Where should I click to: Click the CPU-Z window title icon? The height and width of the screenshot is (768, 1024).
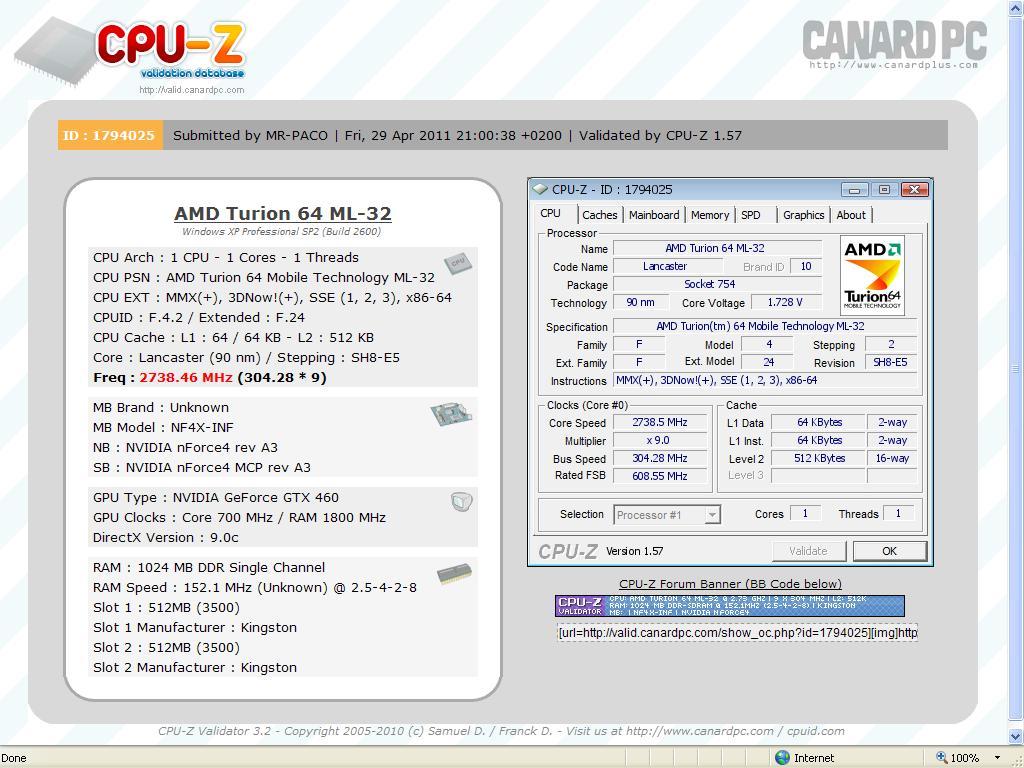pyautogui.click(x=540, y=189)
